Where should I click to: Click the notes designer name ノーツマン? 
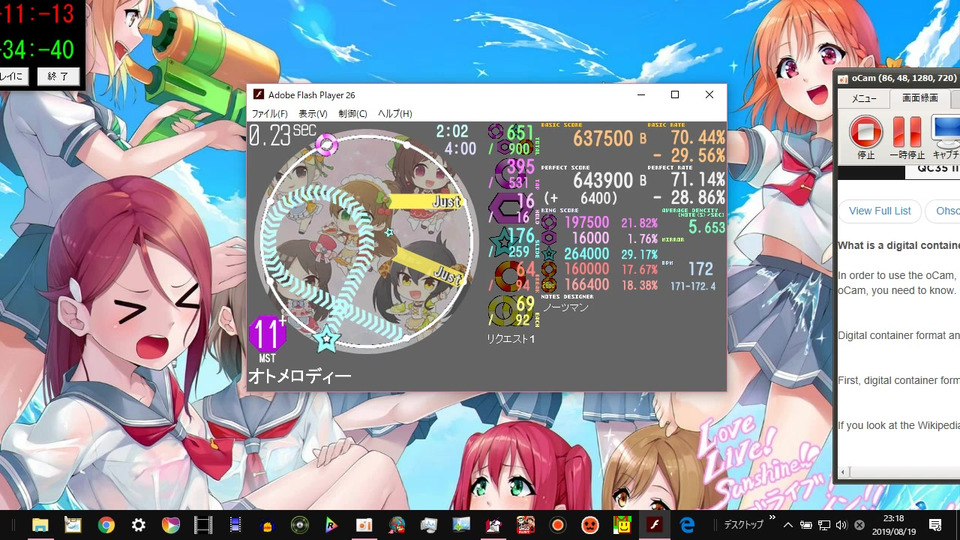pos(566,307)
